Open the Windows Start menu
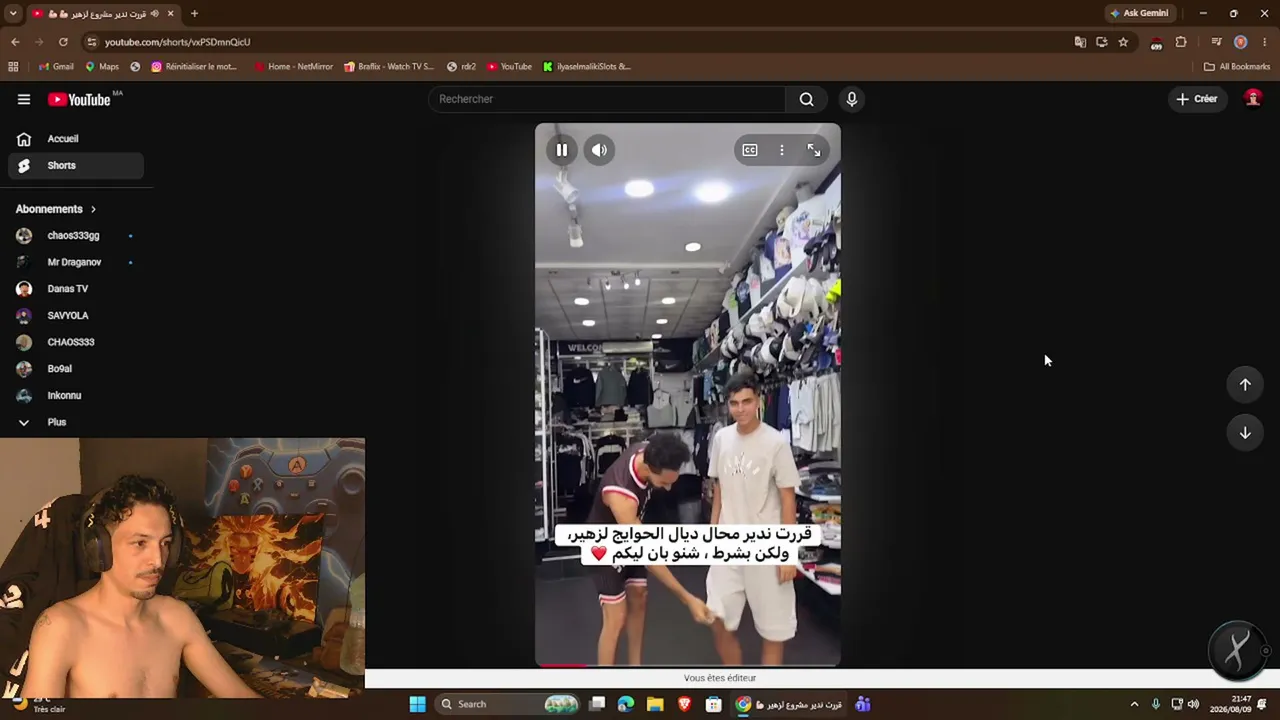This screenshot has height=720, width=1280. coord(417,704)
